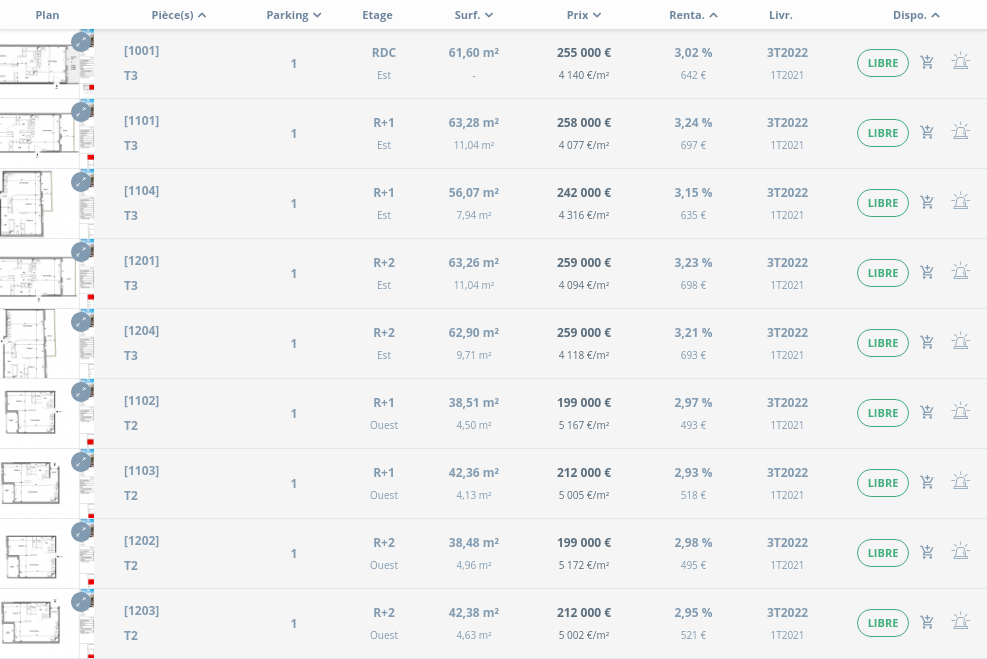Sort by Dispo. availability header
Screen dimensions: 987x659
point(916,15)
